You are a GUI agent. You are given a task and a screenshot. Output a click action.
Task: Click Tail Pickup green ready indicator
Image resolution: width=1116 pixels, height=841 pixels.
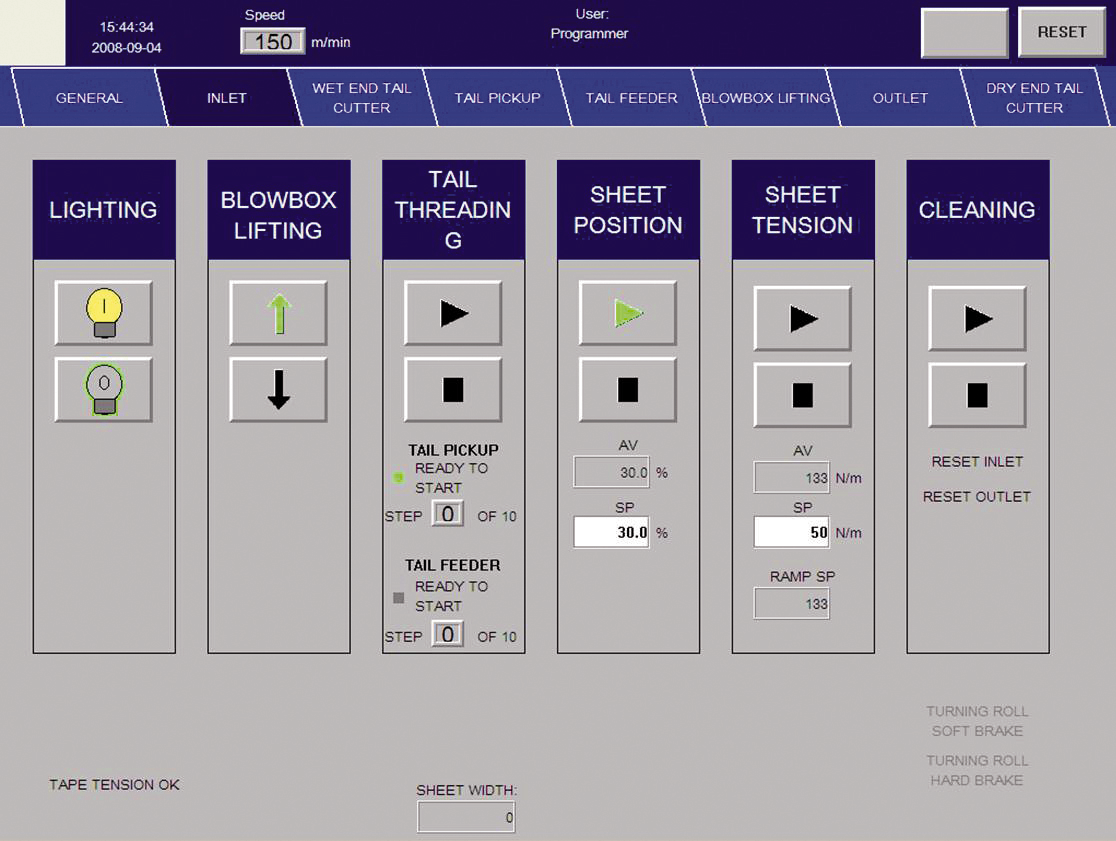pyautogui.click(x=399, y=477)
